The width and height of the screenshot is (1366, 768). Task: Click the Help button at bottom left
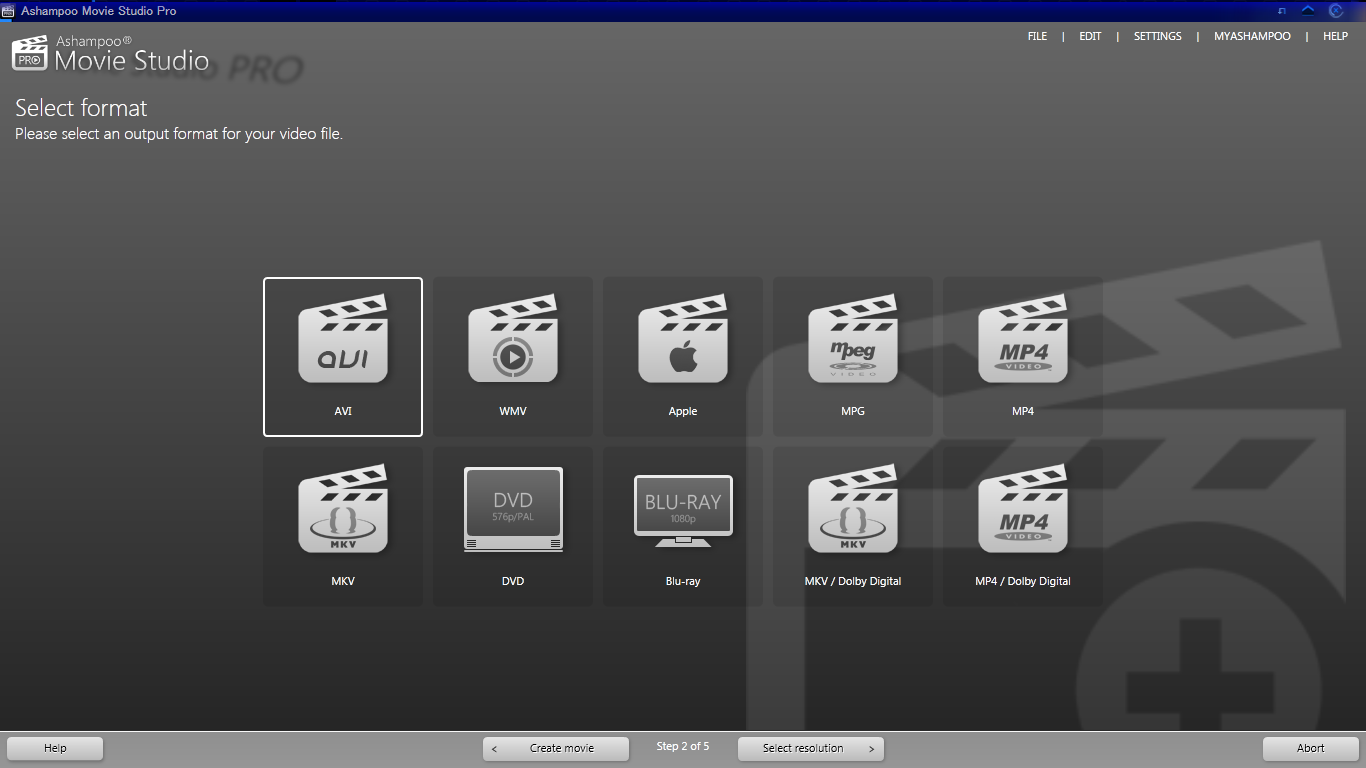tap(55, 748)
